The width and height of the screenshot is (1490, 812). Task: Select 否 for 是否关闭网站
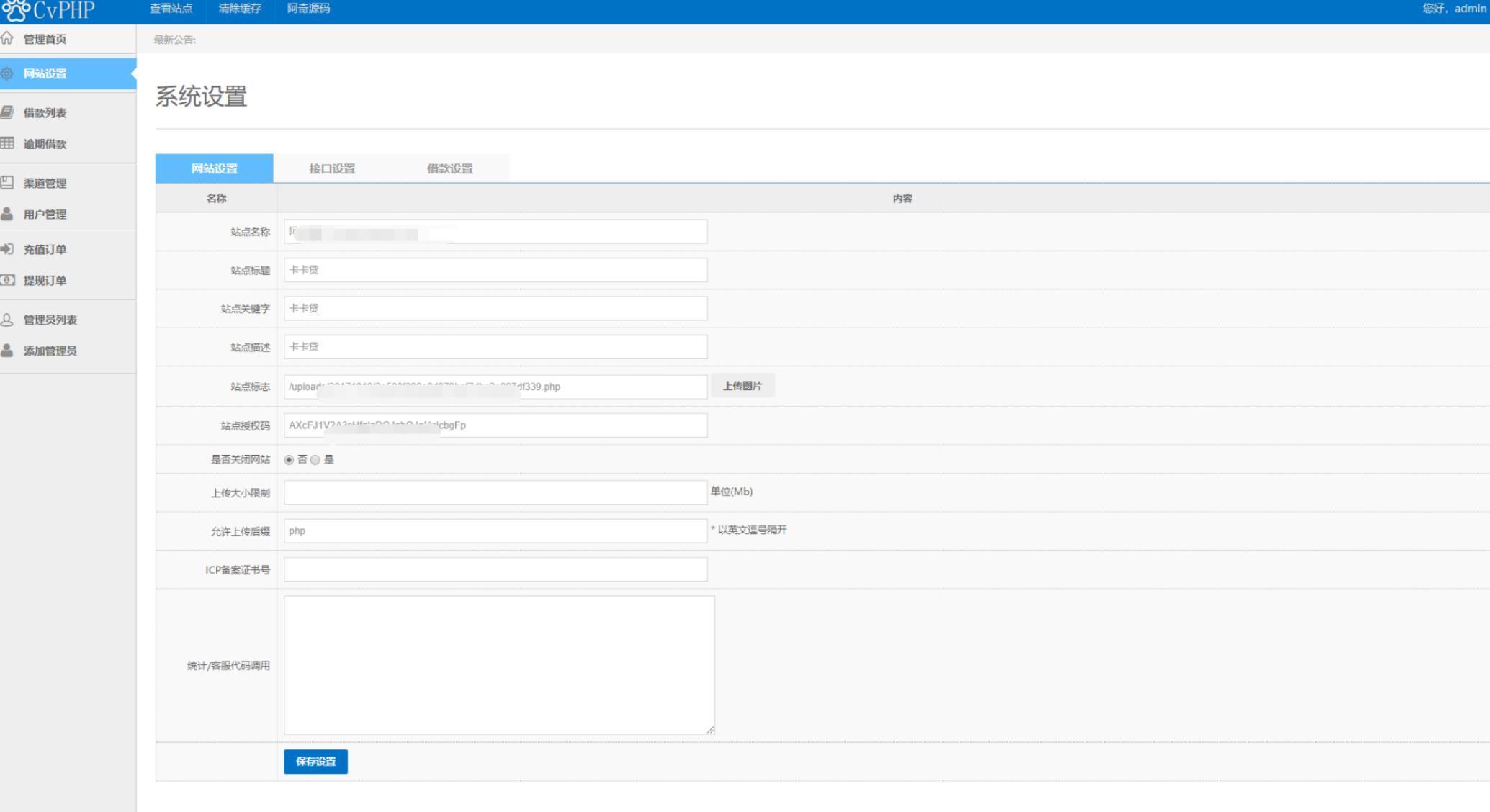(289, 459)
